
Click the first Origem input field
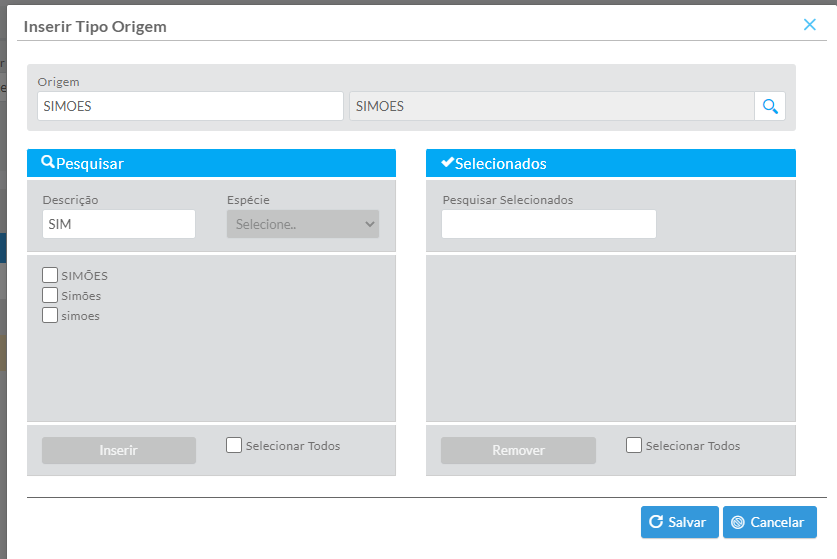[x=190, y=106]
